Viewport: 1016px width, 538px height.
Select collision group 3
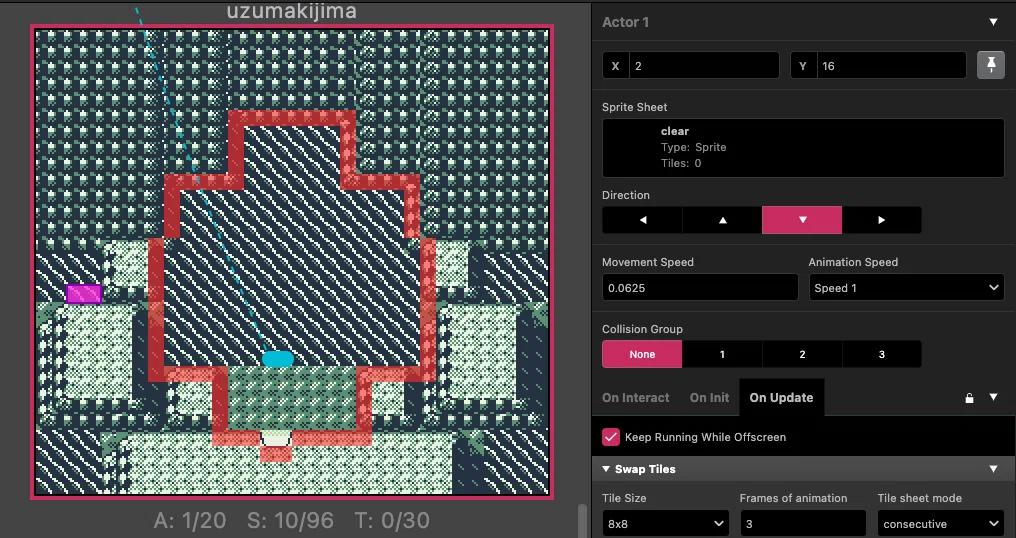tap(881, 354)
